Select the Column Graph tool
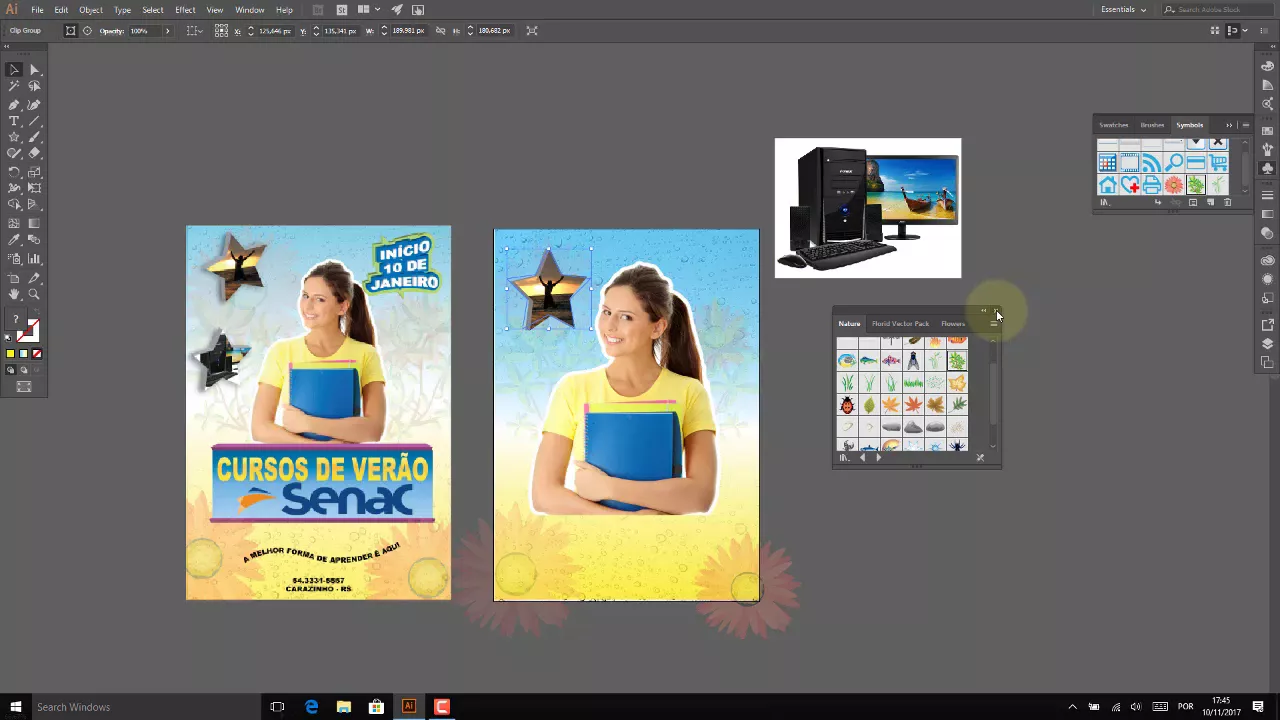The image size is (1280, 720). [34, 259]
